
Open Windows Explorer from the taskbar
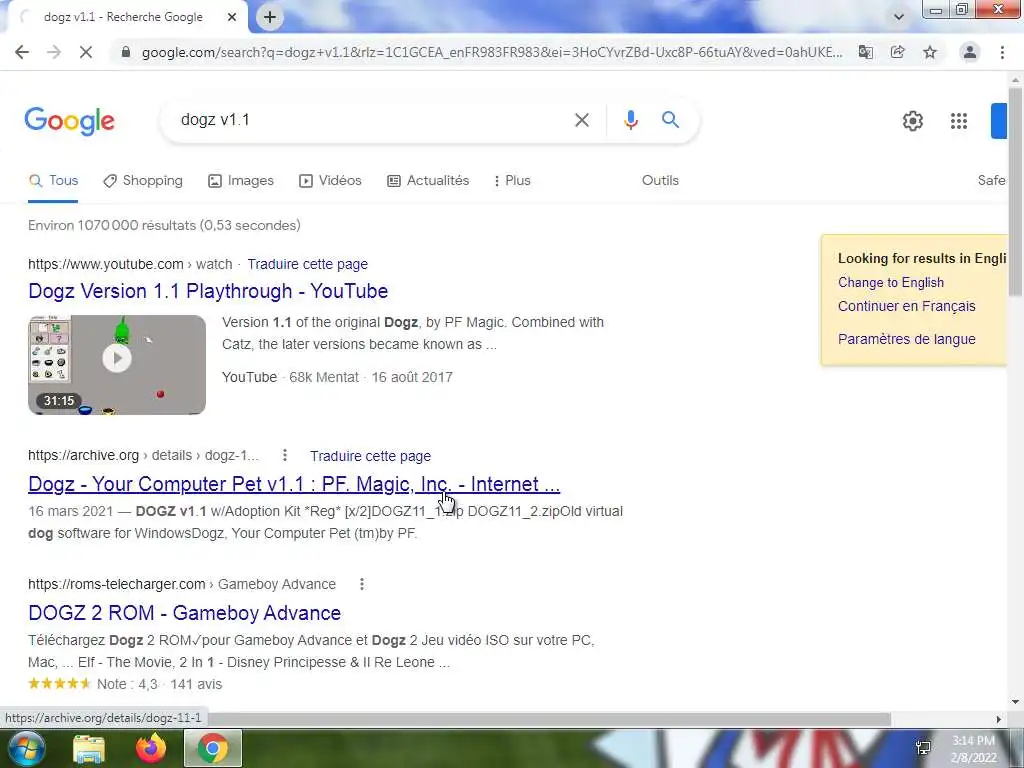coord(89,748)
